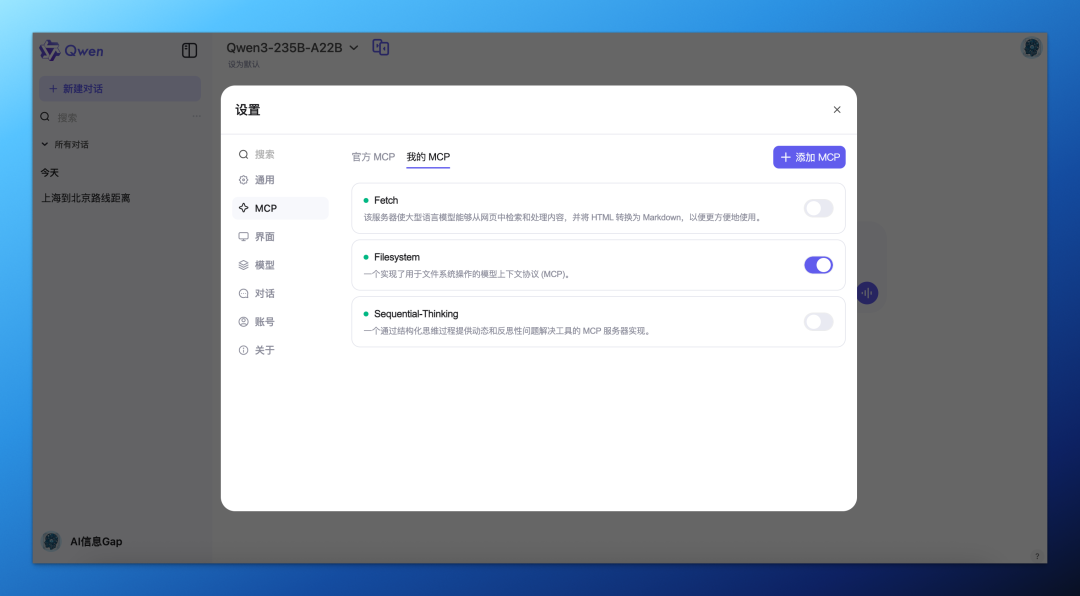Open the sidebar search three-dot menu

[x=197, y=116]
